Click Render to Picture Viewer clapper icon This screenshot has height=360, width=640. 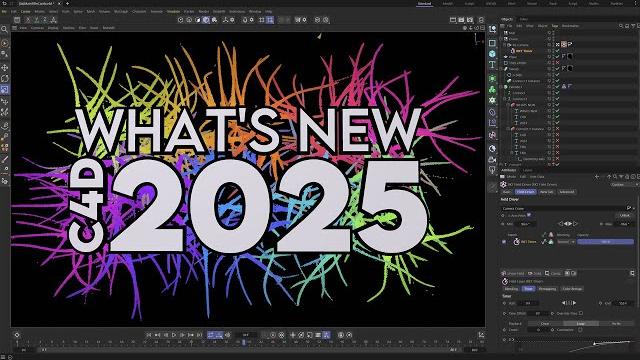(x=461, y=20)
